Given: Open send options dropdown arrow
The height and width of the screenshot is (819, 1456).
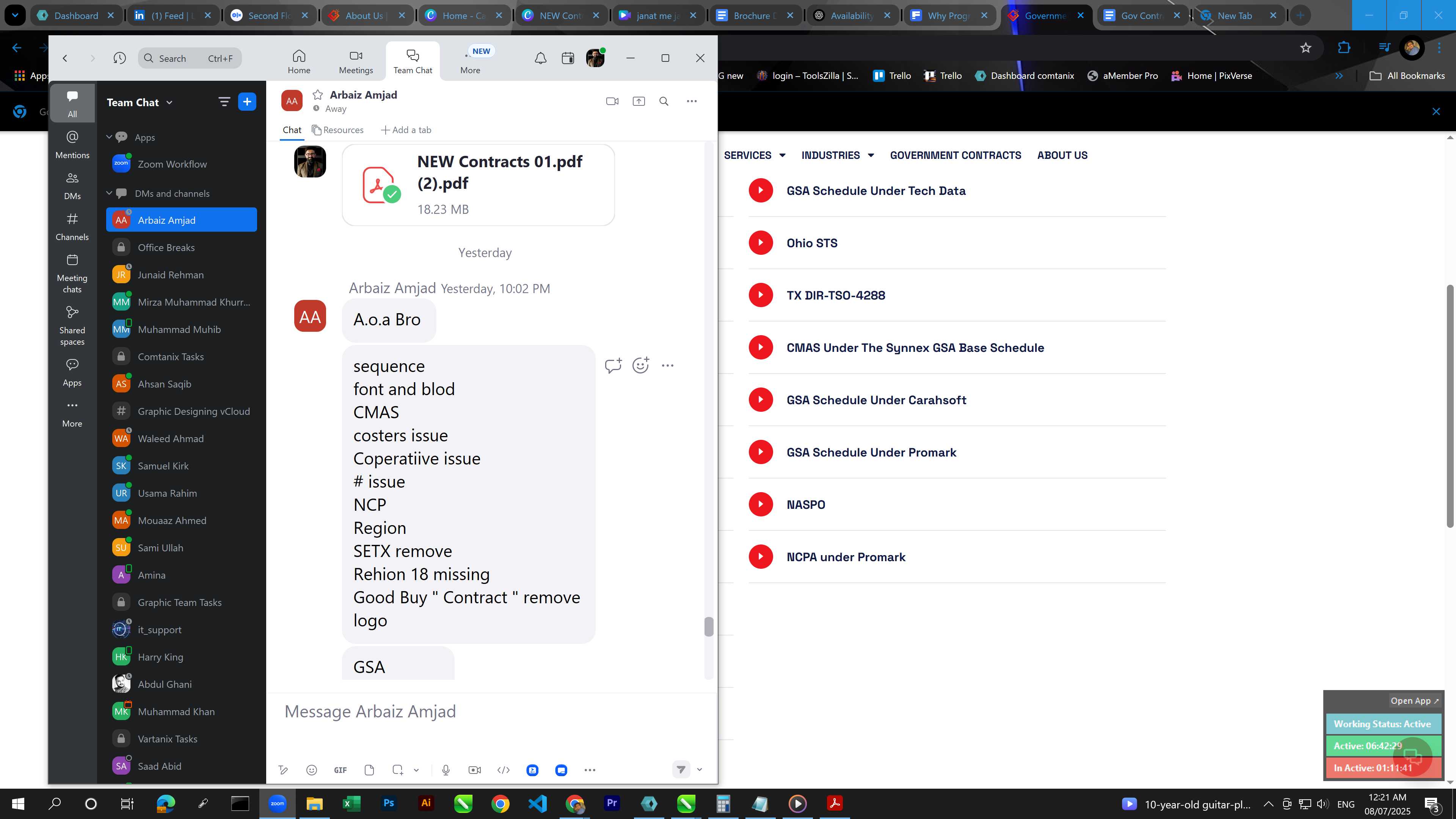Looking at the screenshot, I should pyautogui.click(x=699, y=770).
